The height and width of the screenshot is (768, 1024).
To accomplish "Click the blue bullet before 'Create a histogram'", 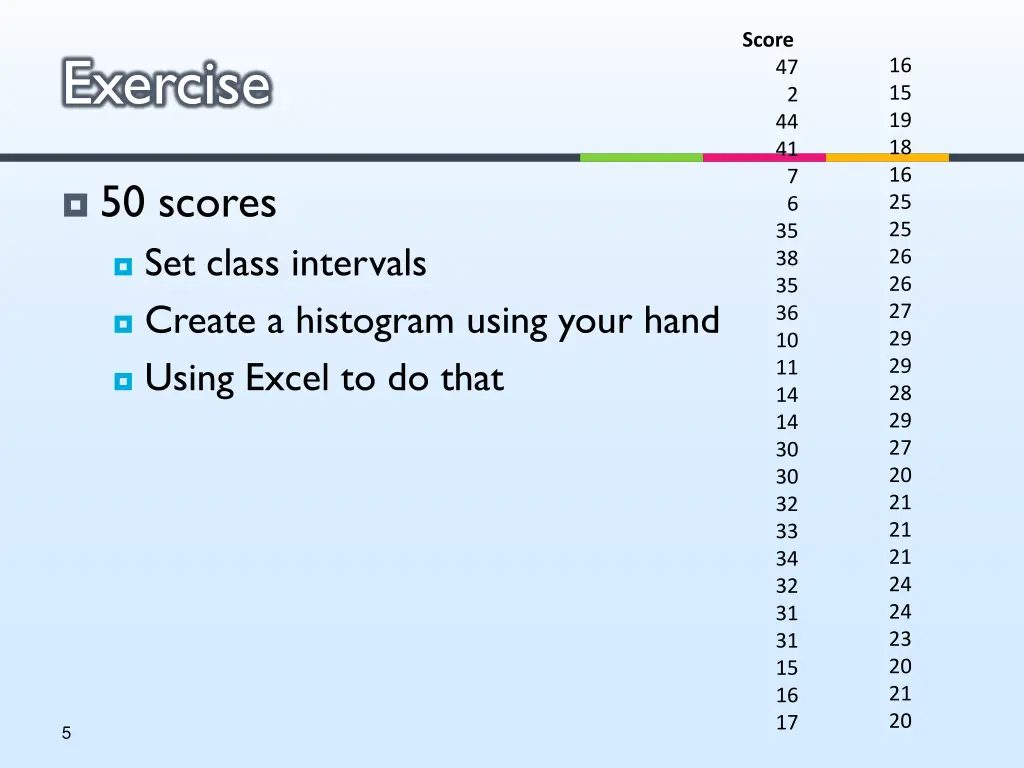I will [x=123, y=324].
